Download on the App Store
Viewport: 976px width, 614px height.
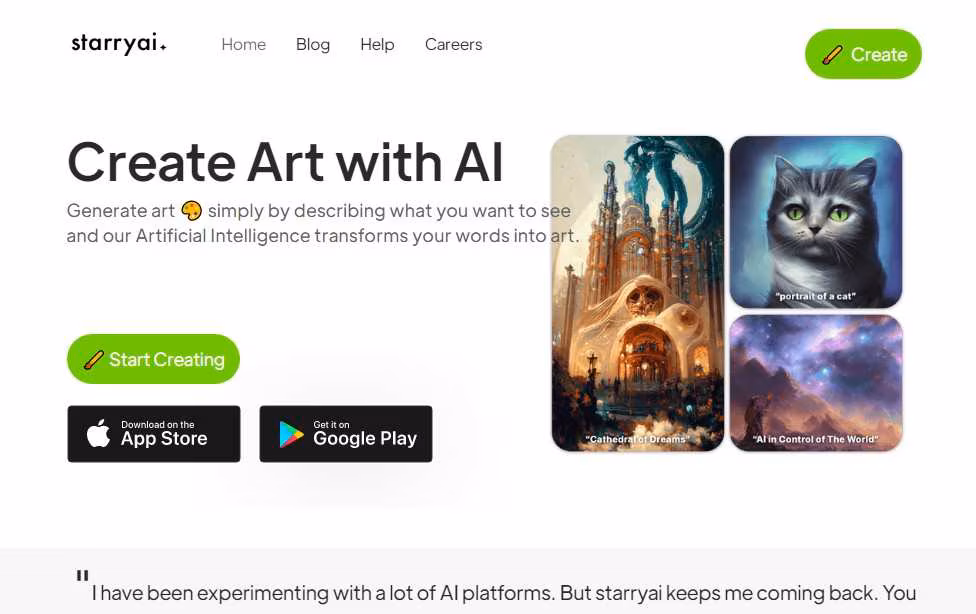154,434
